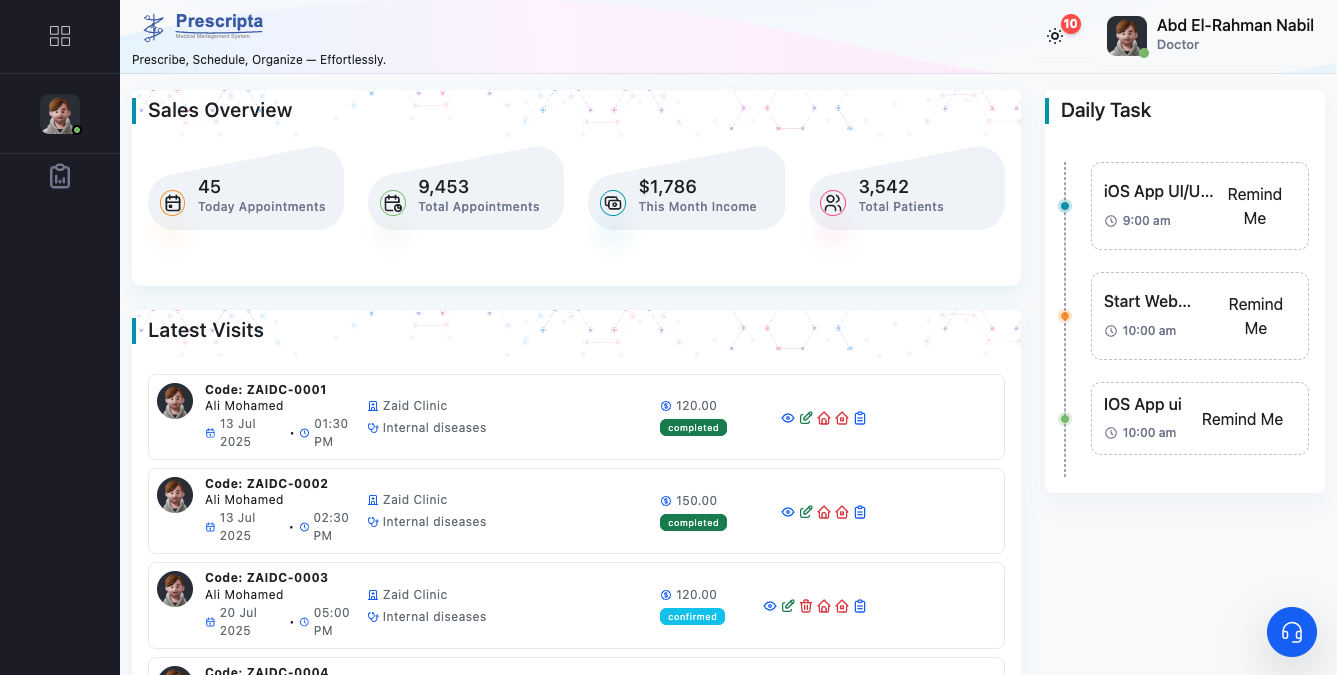Toggle preview eye for visit ZAIDC-0002
The width and height of the screenshot is (1337, 675).
pyautogui.click(x=788, y=512)
